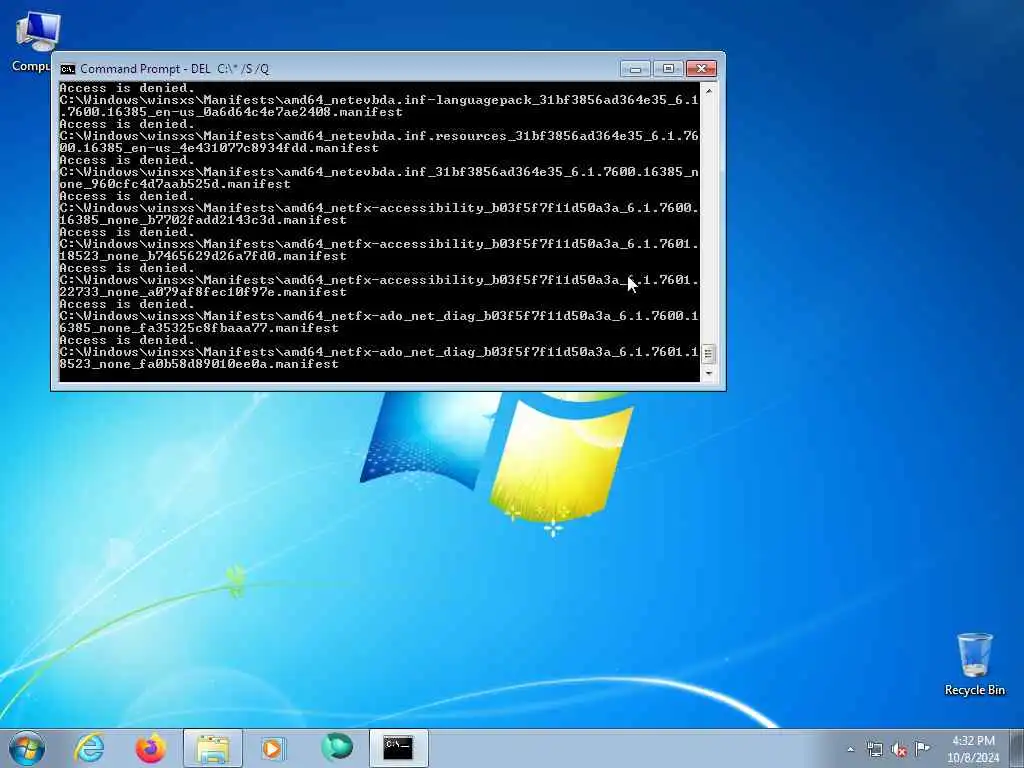The image size is (1024, 768).
Task: Click the first 'Access is denied.' line
Action: pyautogui.click(x=127, y=88)
